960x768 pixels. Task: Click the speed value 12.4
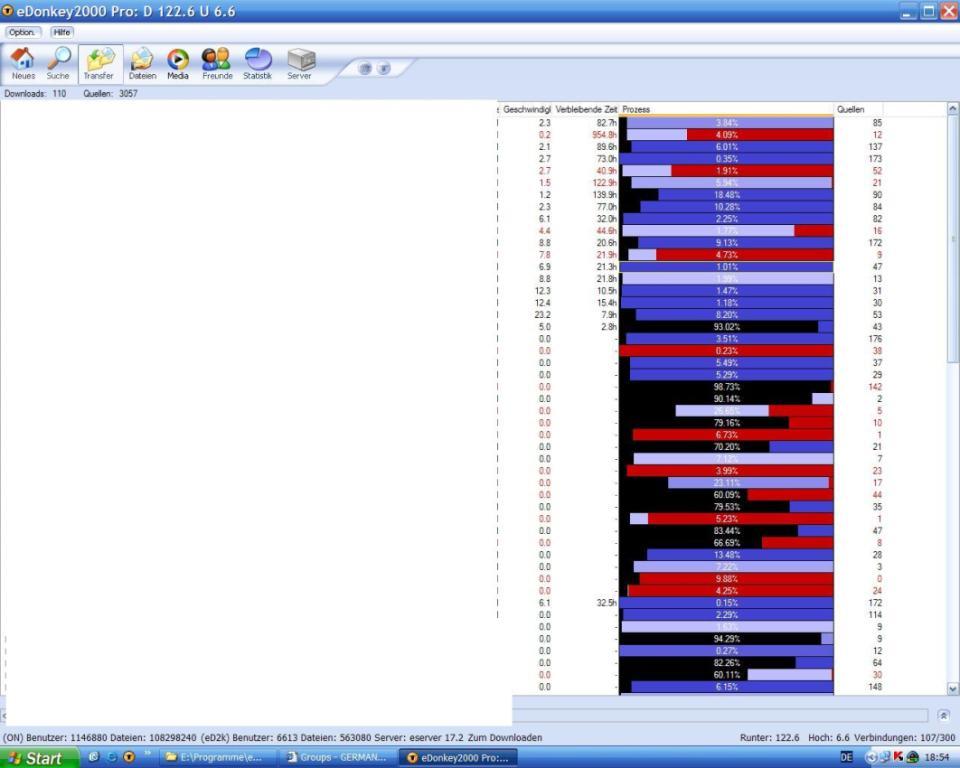[x=542, y=303]
